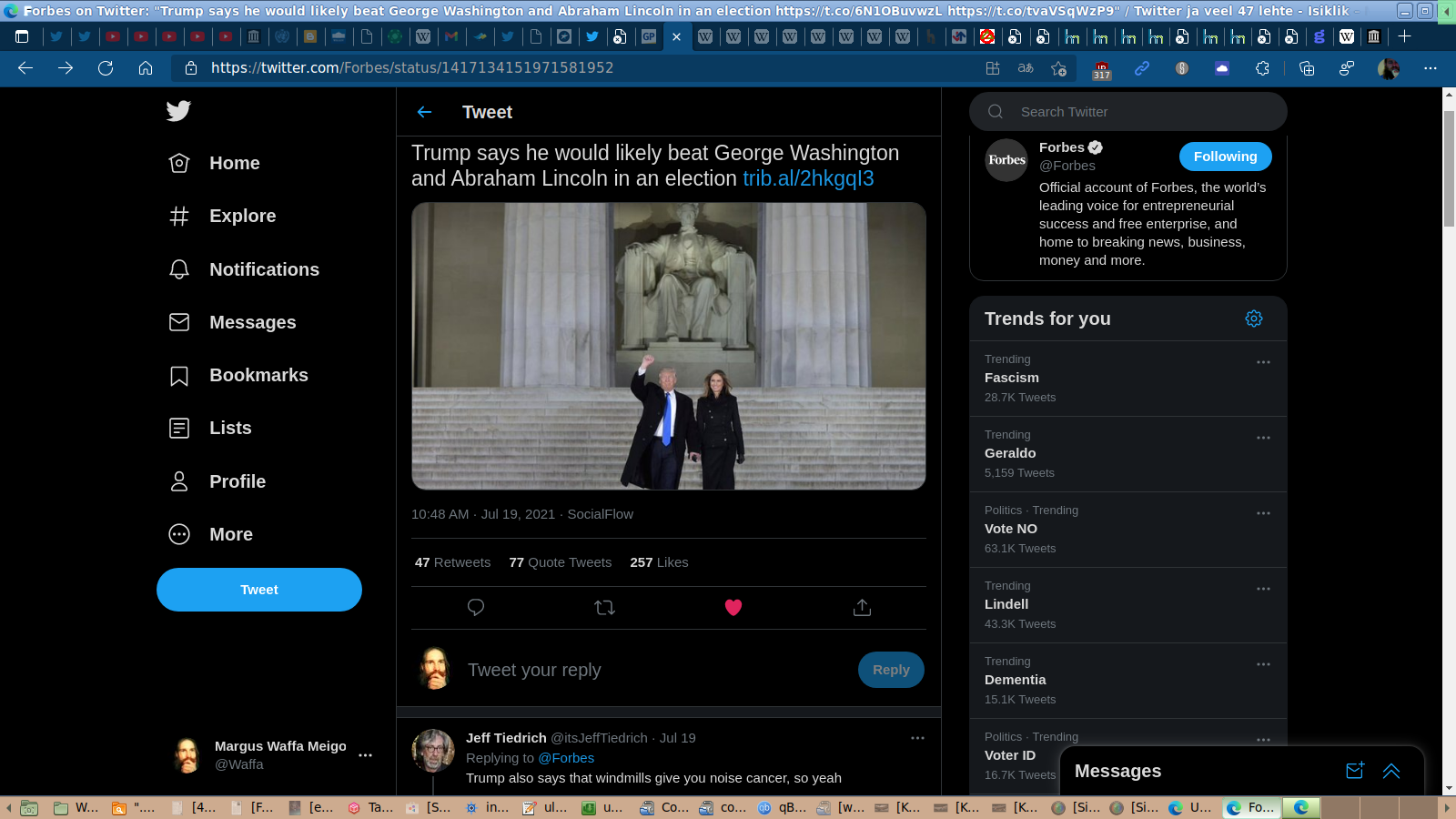Image resolution: width=1456 pixels, height=819 pixels.
Task: Click the blue Tweet compose button
Action: (259, 590)
